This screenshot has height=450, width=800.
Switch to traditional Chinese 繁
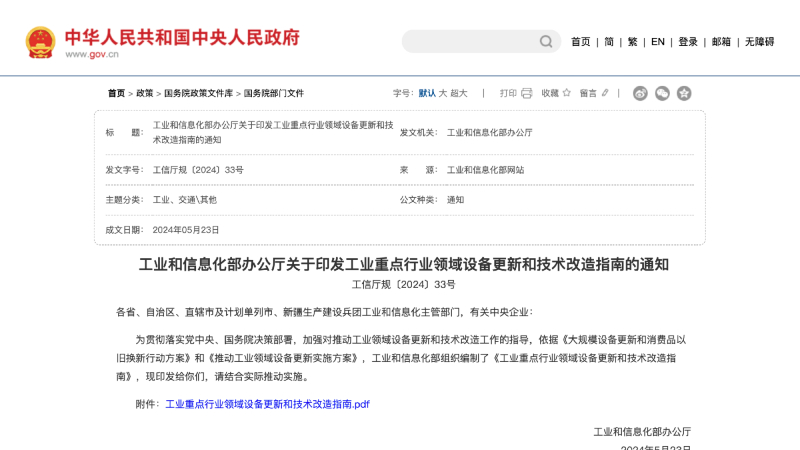coord(633,42)
